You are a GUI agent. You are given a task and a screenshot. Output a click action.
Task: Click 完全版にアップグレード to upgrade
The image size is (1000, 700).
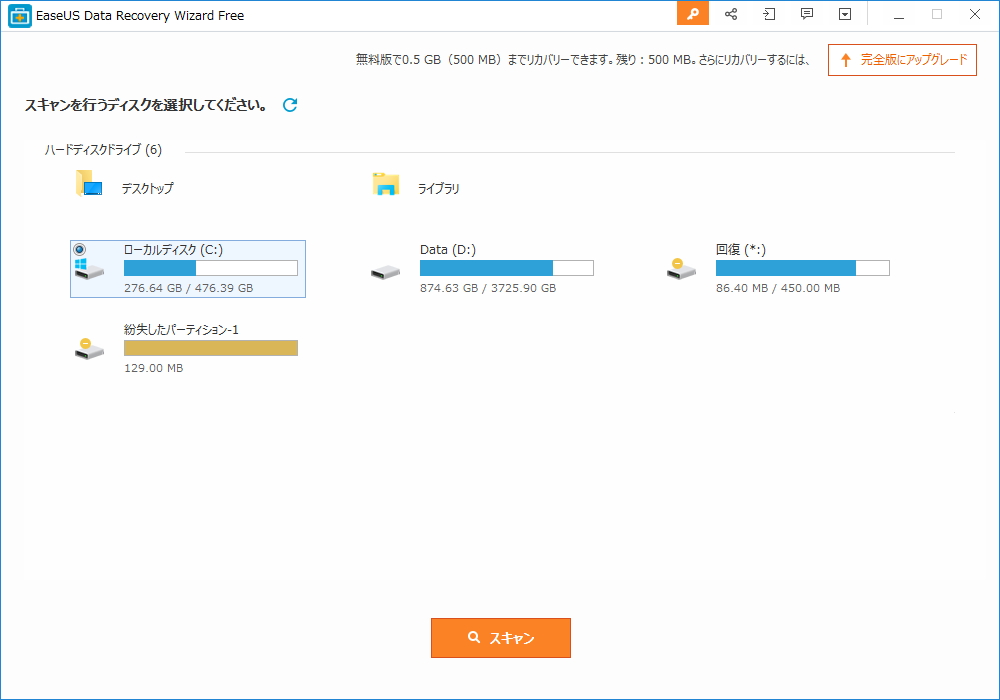click(x=902, y=60)
